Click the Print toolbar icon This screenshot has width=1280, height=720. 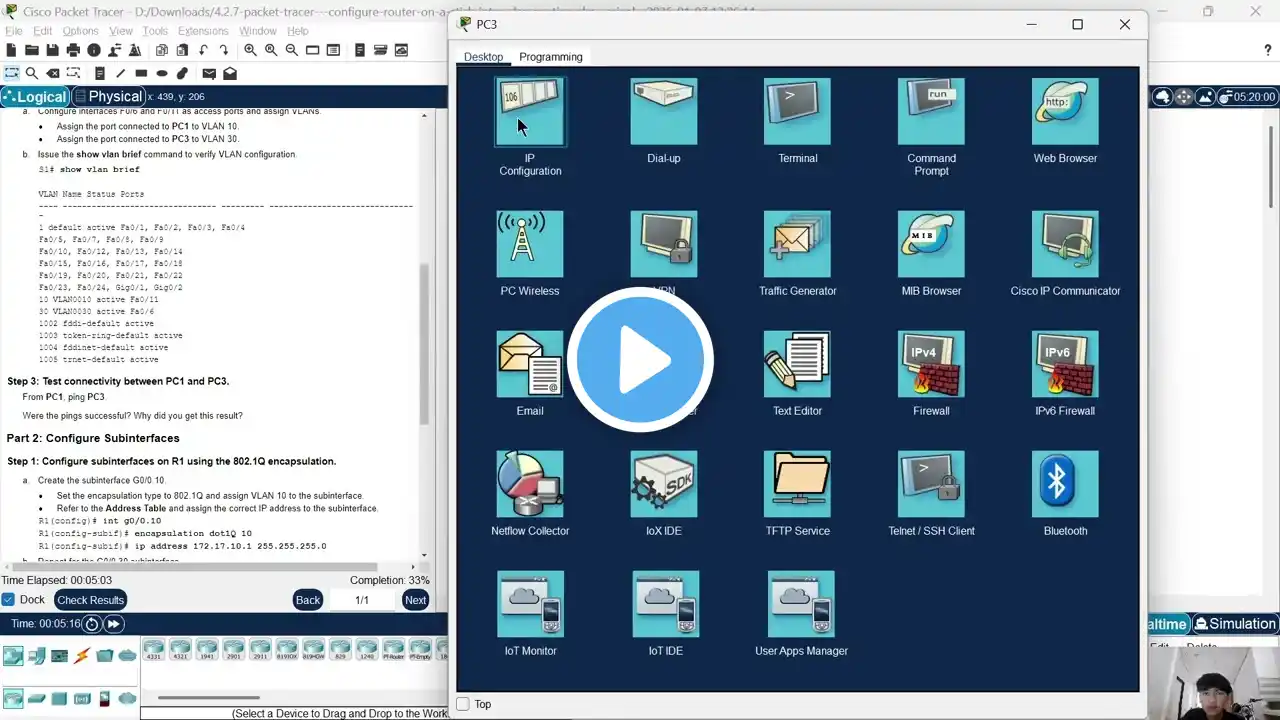pyautogui.click(x=73, y=50)
